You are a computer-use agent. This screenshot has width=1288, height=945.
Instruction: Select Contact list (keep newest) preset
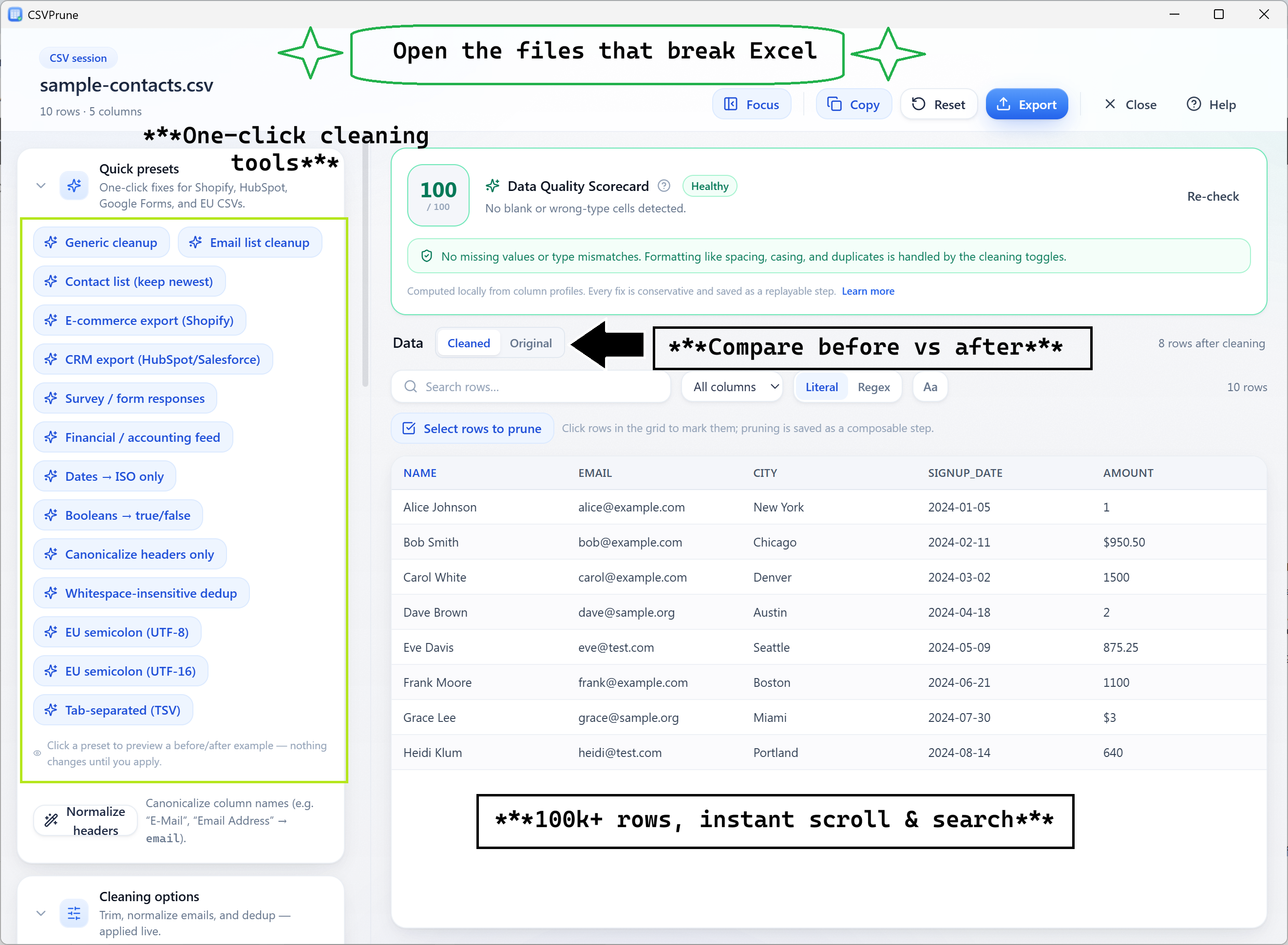[129, 282]
